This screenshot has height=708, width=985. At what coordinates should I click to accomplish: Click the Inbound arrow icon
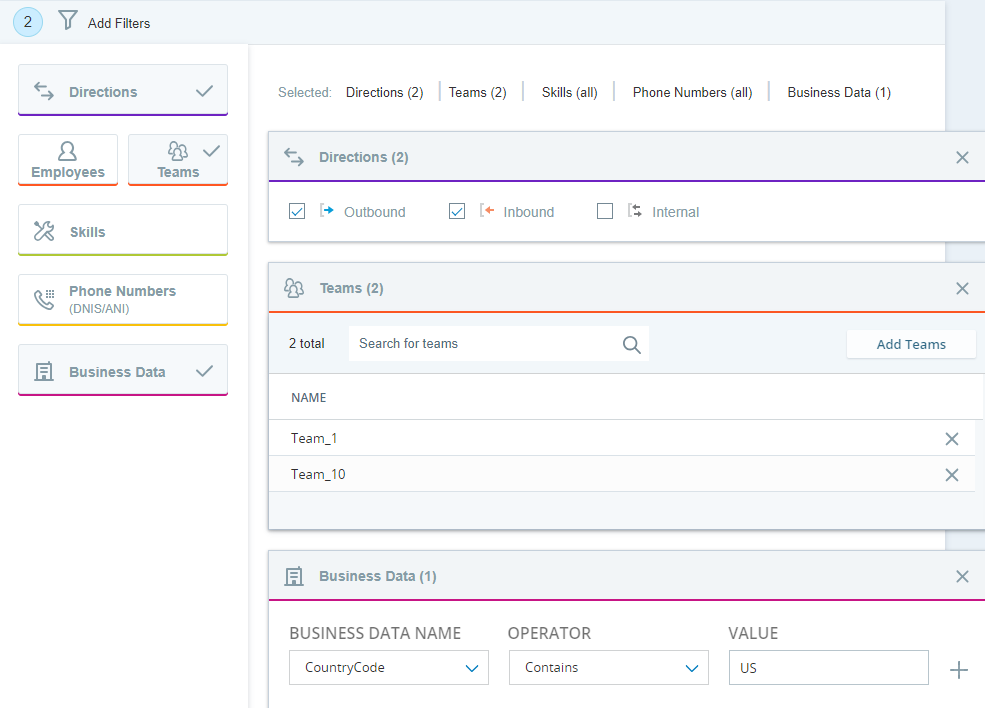pos(487,210)
